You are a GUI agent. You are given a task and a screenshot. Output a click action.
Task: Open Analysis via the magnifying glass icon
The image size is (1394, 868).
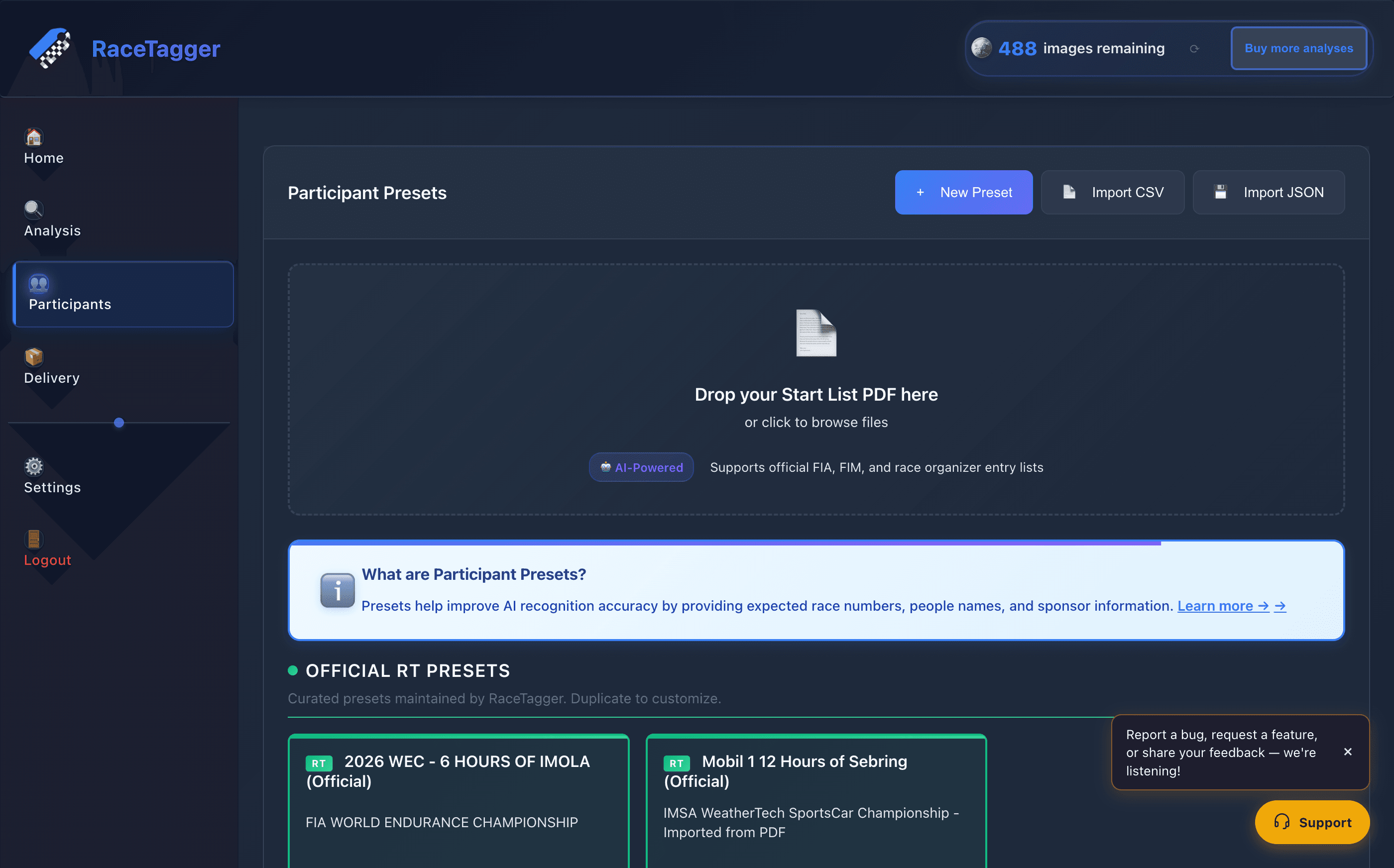tap(34, 210)
